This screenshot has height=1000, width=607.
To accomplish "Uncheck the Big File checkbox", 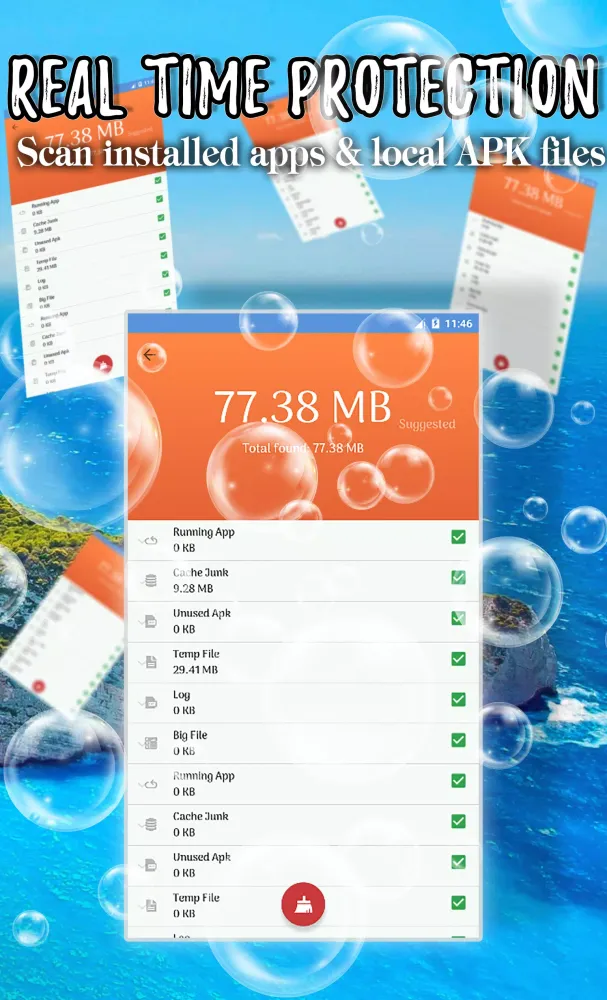I will point(458,740).
